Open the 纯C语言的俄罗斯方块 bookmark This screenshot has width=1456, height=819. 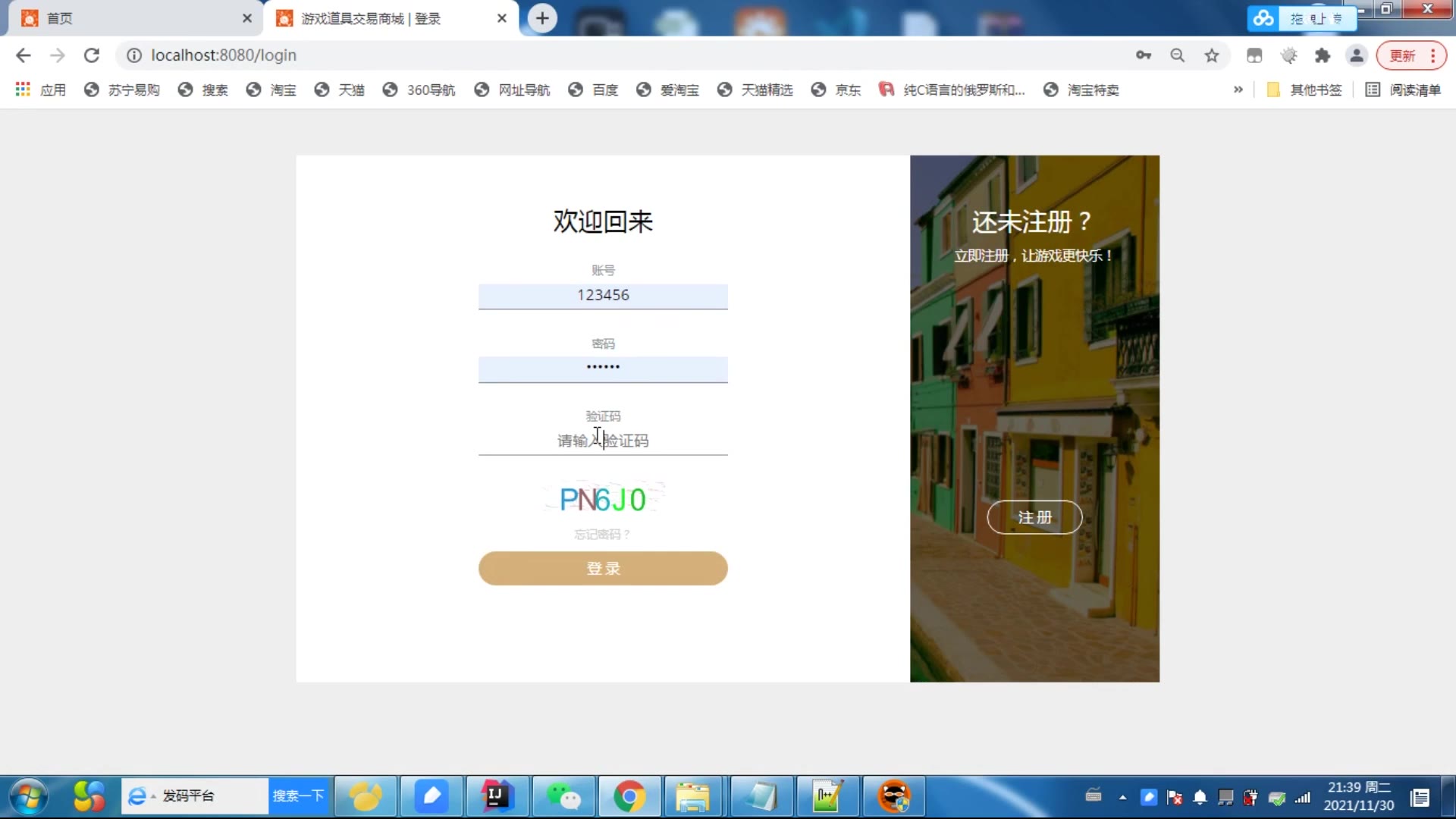coord(952,89)
